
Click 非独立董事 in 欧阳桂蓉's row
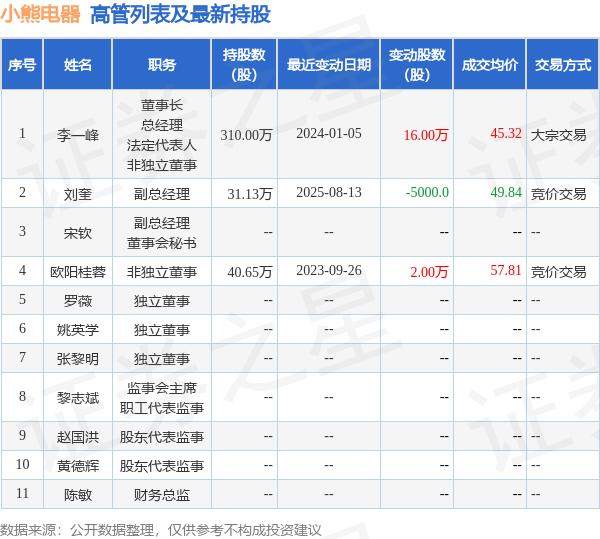[161, 272]
